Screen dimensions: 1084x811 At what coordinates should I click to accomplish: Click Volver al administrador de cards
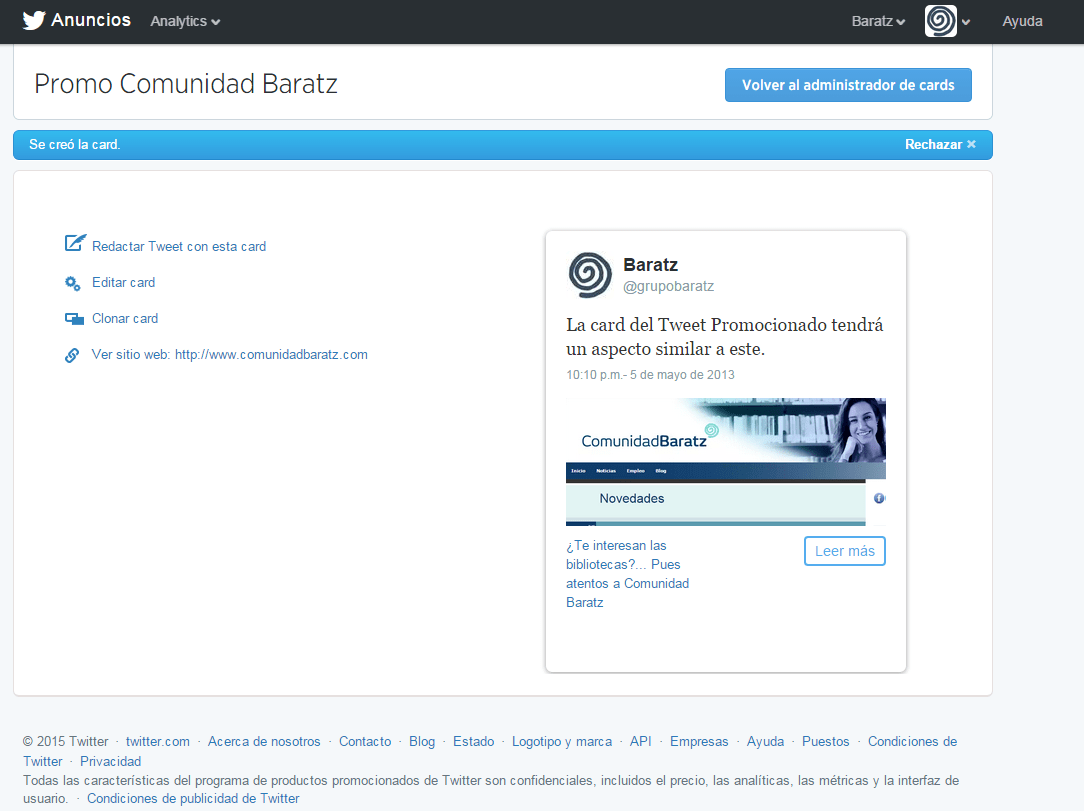(x=848, y=85)
